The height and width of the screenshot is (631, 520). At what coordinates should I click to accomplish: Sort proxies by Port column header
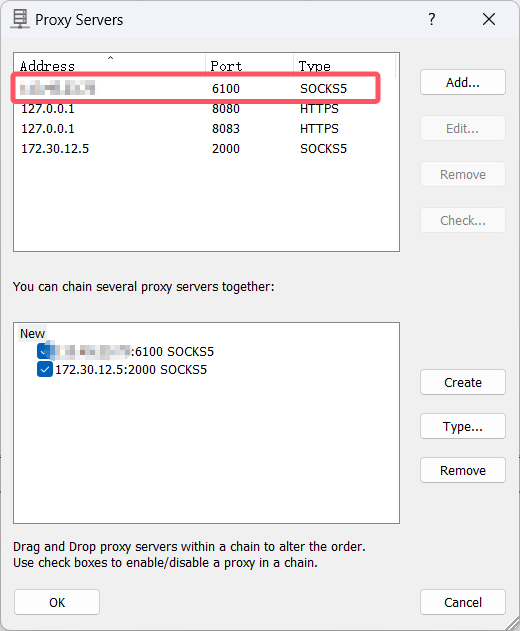click(250, 65)
